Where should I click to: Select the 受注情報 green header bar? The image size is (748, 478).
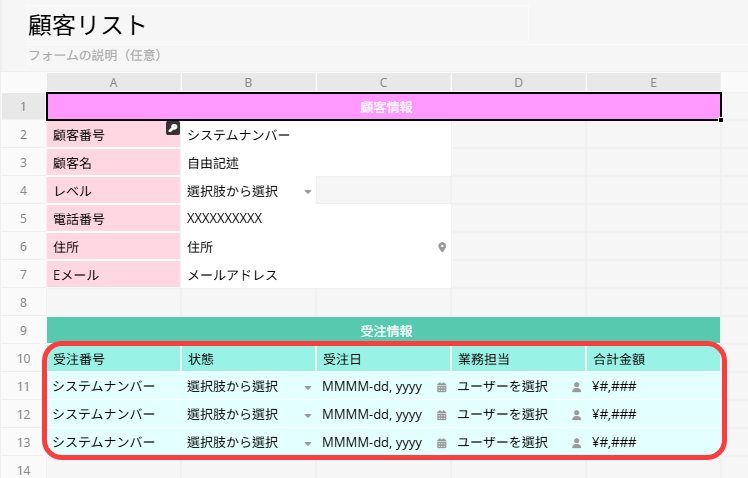pyautogui.click(x=384, y=330)
